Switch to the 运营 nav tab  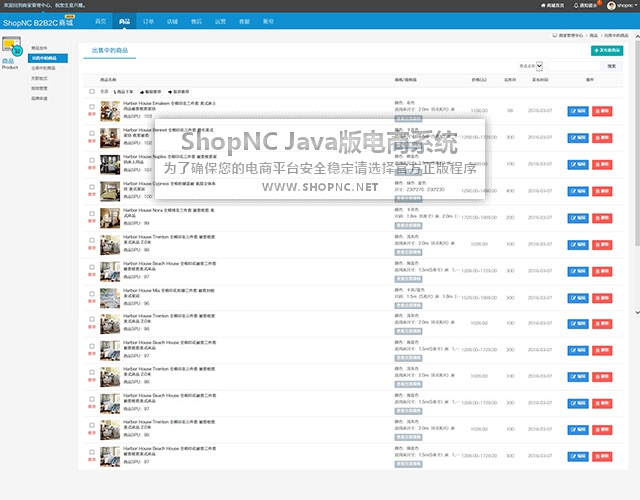click(220, 21)
